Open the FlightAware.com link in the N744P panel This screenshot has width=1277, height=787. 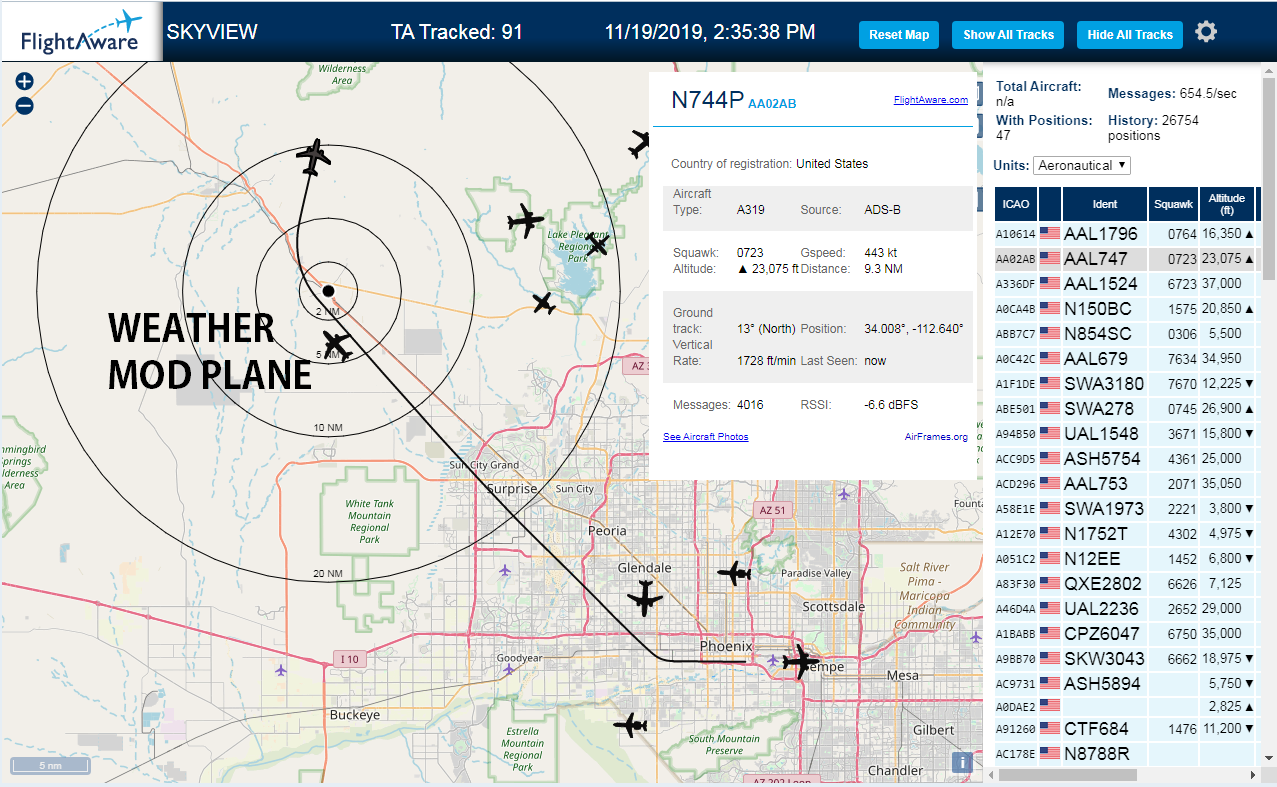coord(931,100)
